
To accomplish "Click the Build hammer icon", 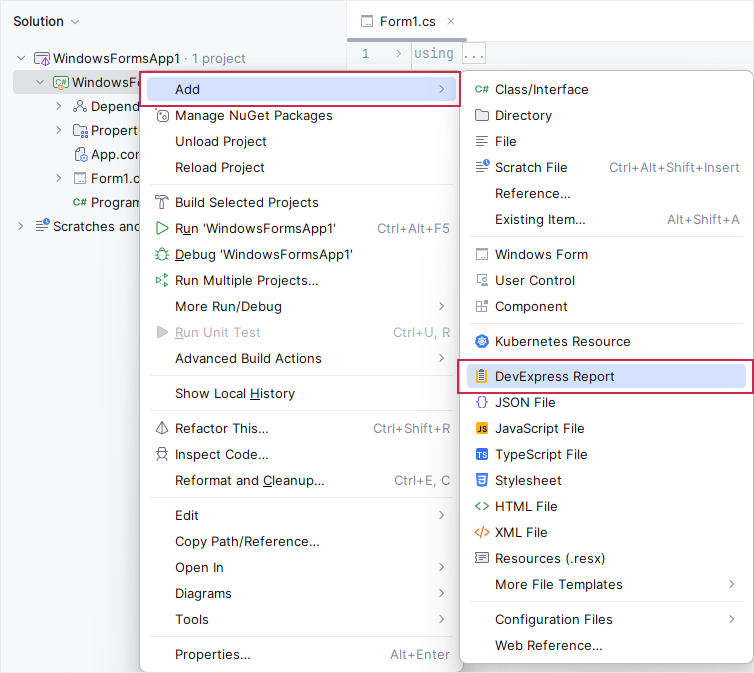I will click(162, 202).
